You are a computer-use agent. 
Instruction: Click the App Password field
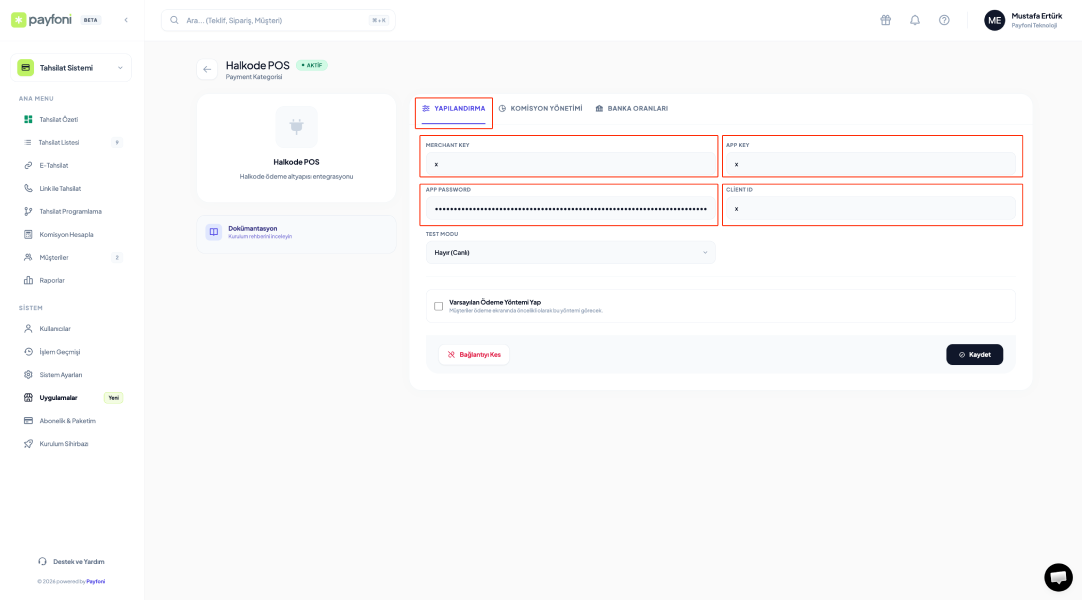coord(569,208)
